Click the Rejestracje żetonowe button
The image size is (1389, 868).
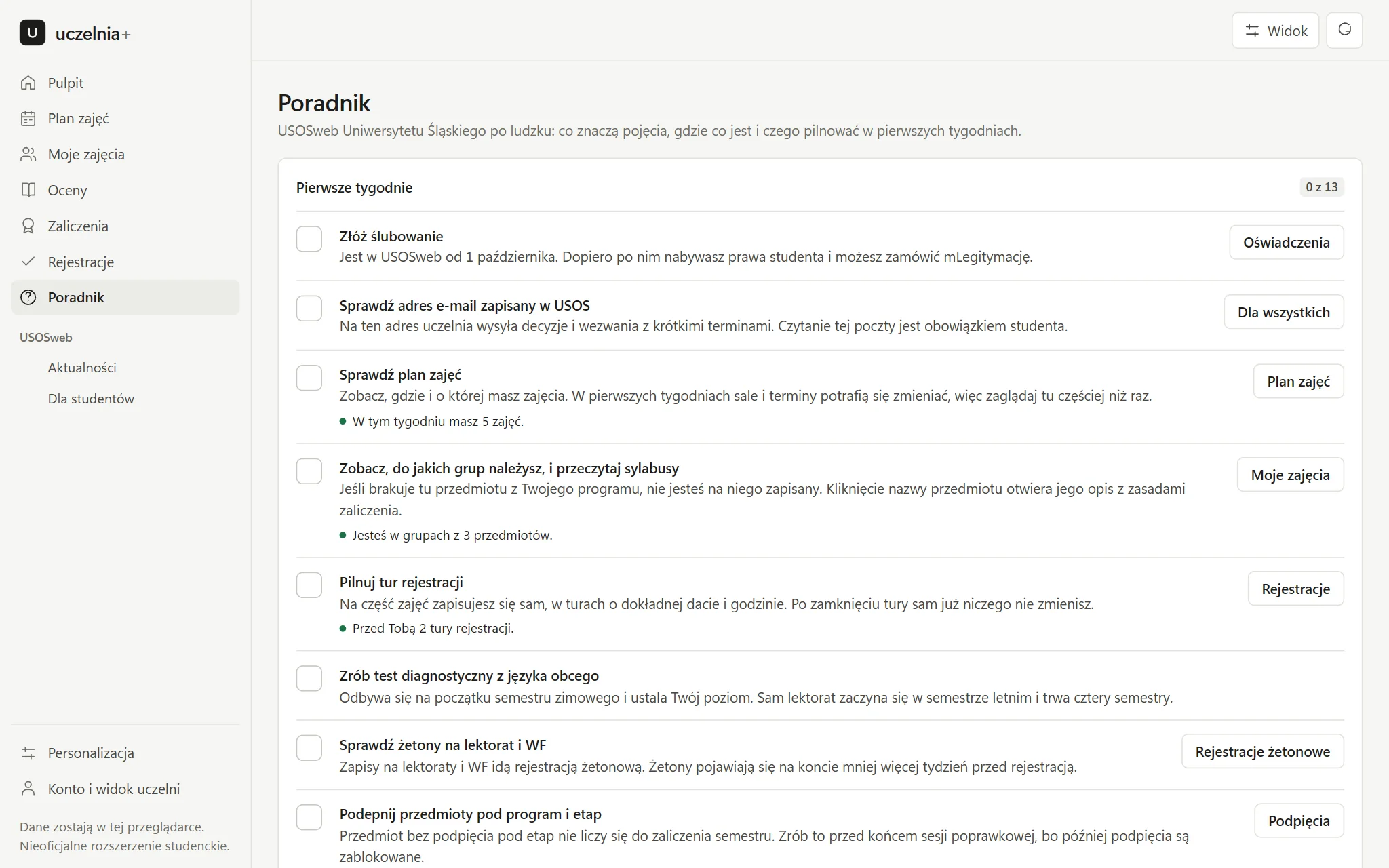1262,751
